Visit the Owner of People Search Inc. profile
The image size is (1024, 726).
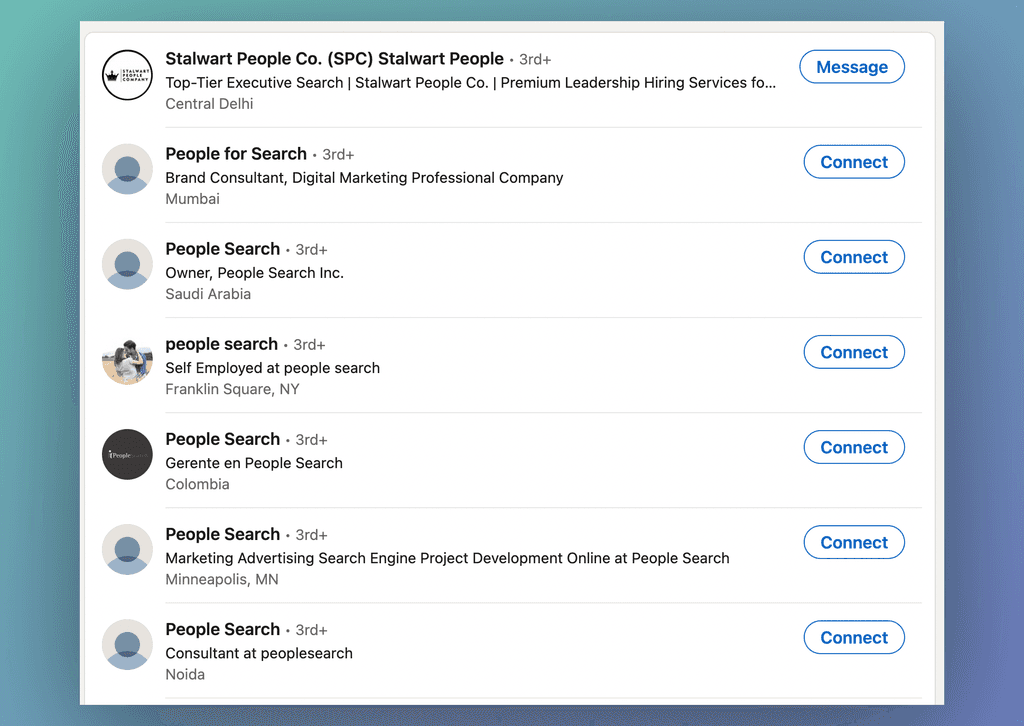coord(222,249)
